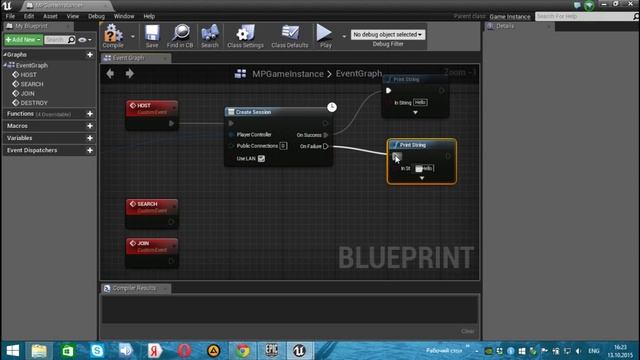Open the Window menu
Image resolution: width=640 pixels, height=360 pixels.
(124, 16)
